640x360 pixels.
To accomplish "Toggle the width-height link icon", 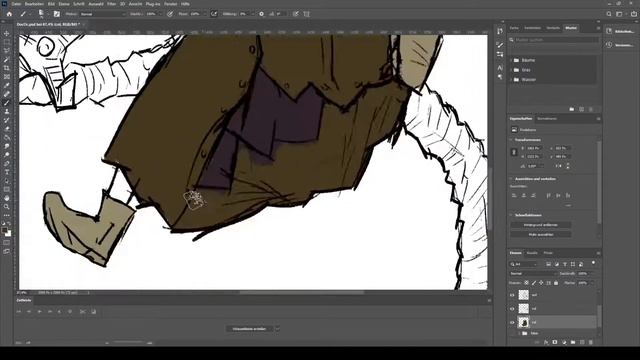I will 514,152.
